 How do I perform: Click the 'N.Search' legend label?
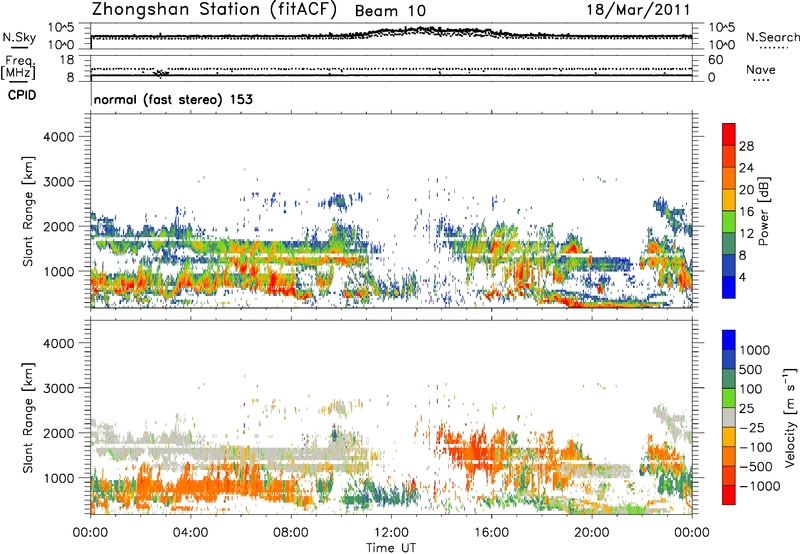772,37
